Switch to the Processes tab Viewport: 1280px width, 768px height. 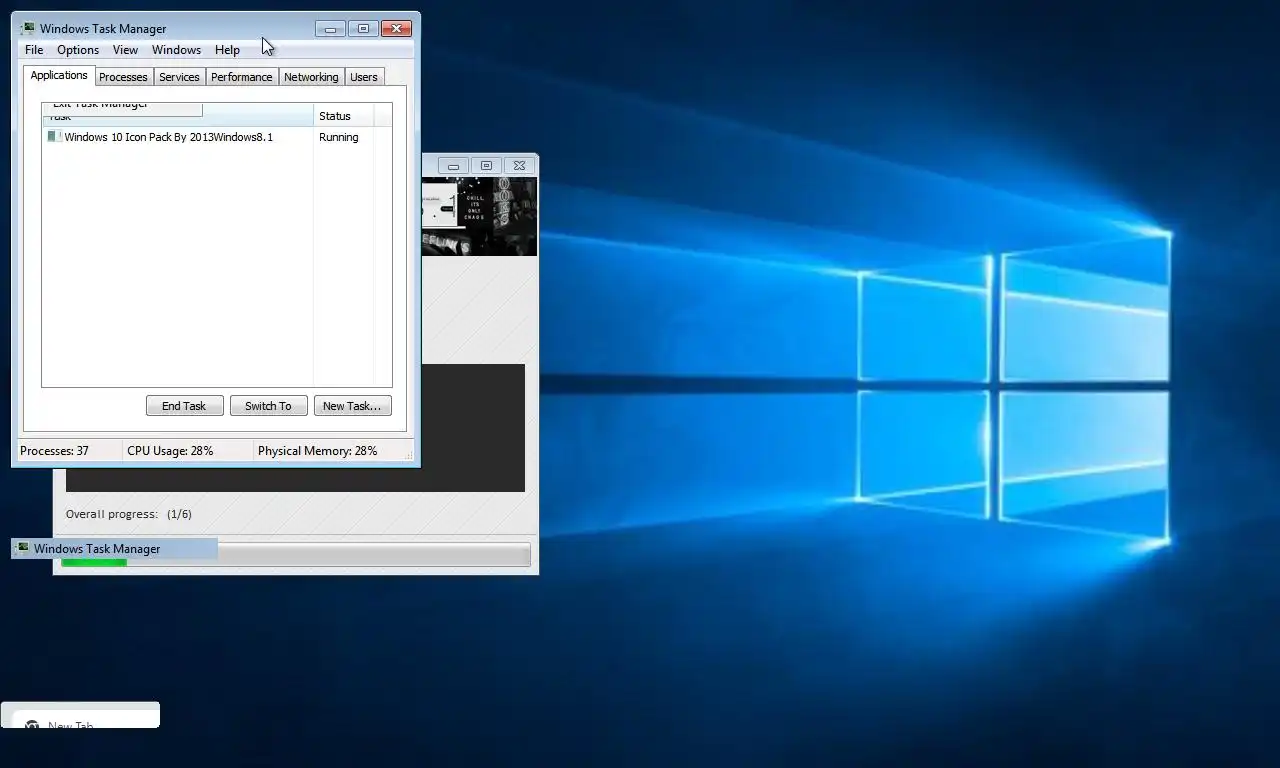123,77
